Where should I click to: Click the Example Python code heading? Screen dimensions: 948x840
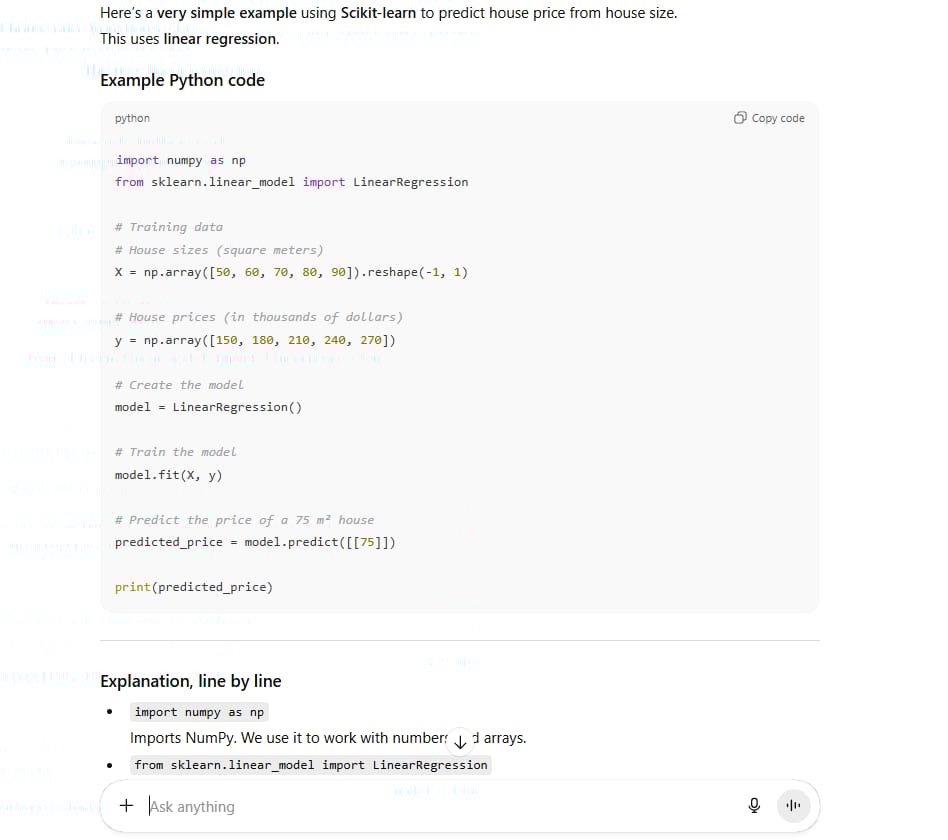[x=182, y=79]
